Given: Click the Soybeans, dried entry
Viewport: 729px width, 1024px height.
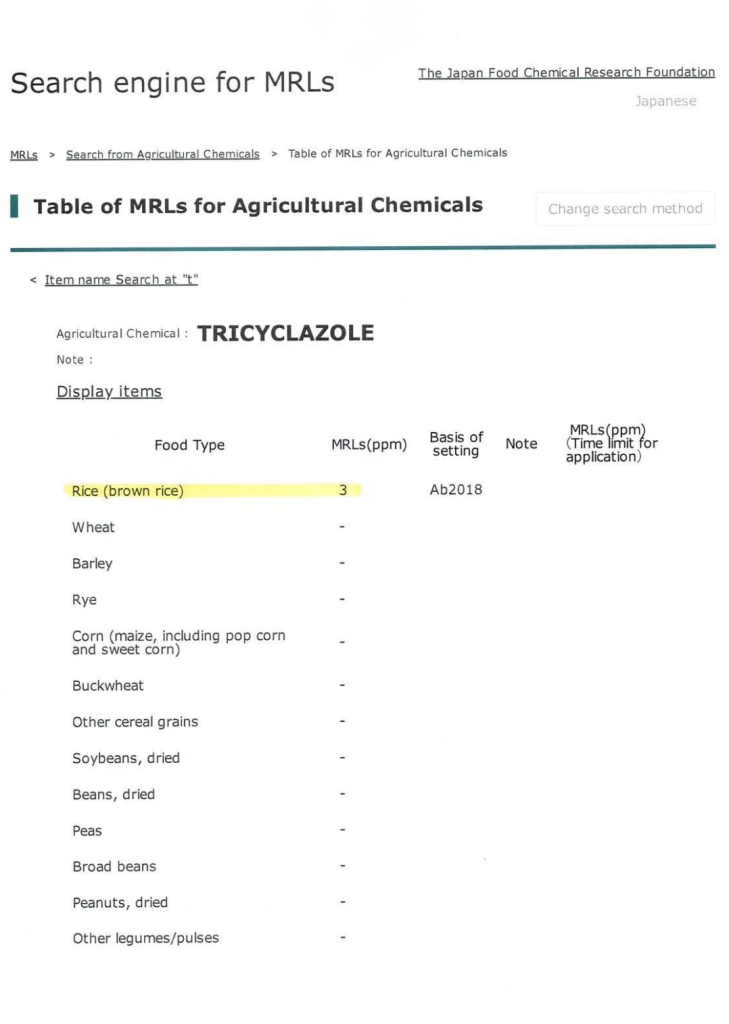Looking at the screenshot, I should [x=126, y=758].
